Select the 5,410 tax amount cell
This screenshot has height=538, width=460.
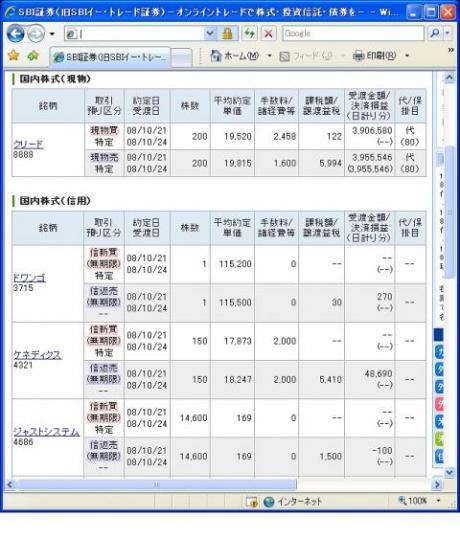(321, 379)
